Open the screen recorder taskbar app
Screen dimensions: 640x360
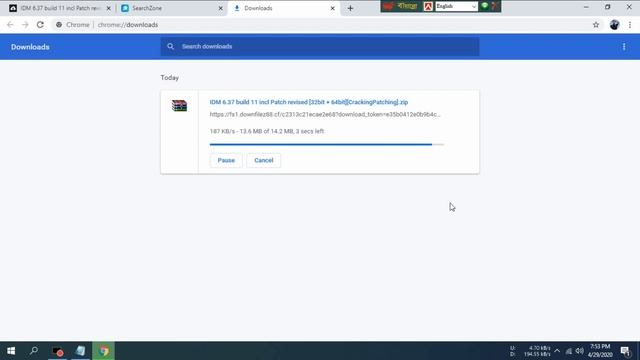(x=57, y=351)
